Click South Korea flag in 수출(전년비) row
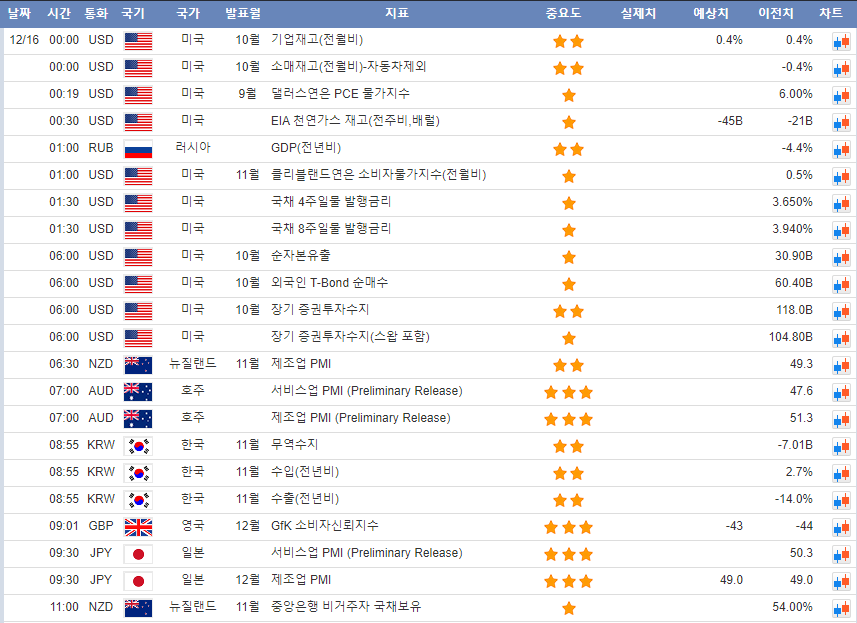Viewport: 857px width, 623px height. [138, 500]
